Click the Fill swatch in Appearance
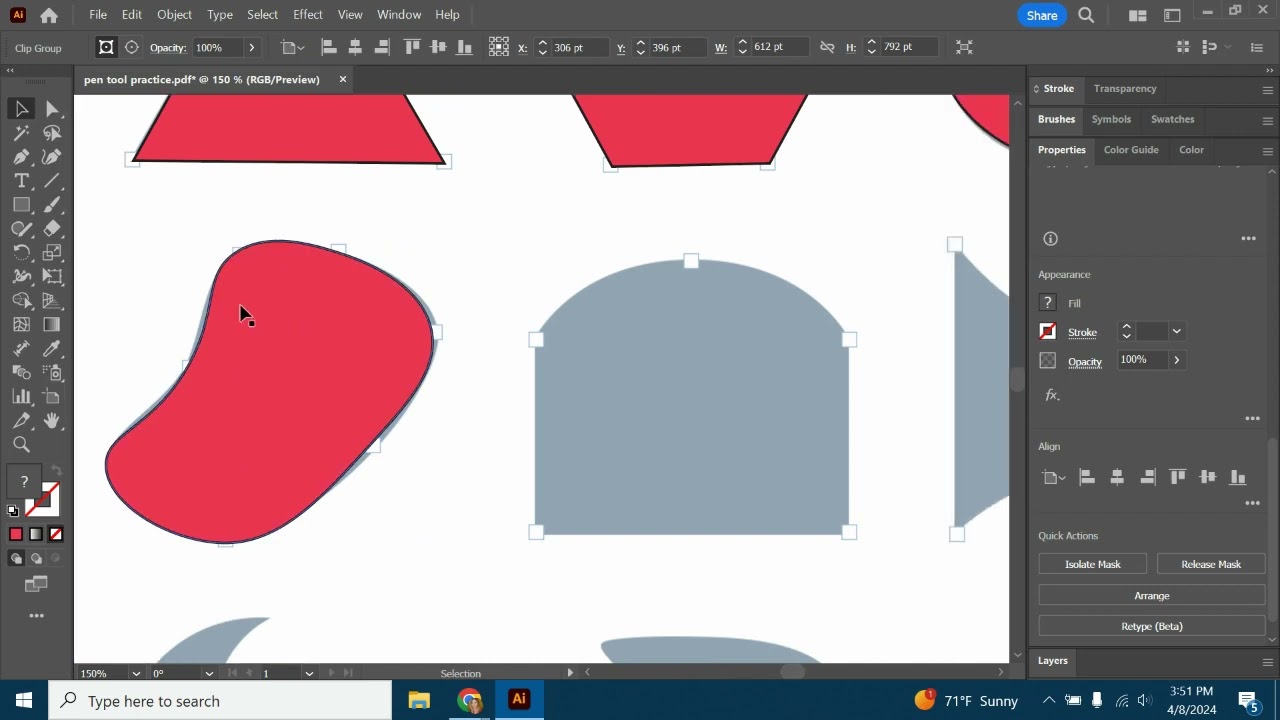The height and width of the screenshot is (720, 1280). pos(1048,303)
